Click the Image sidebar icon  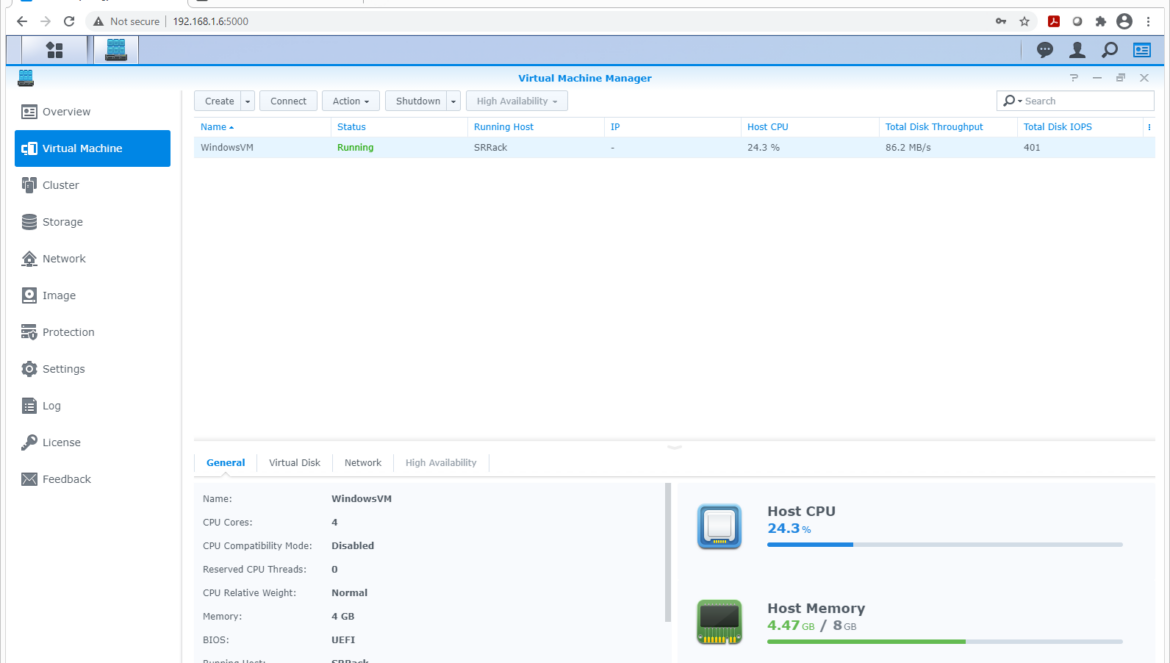(x=29, y=295)
